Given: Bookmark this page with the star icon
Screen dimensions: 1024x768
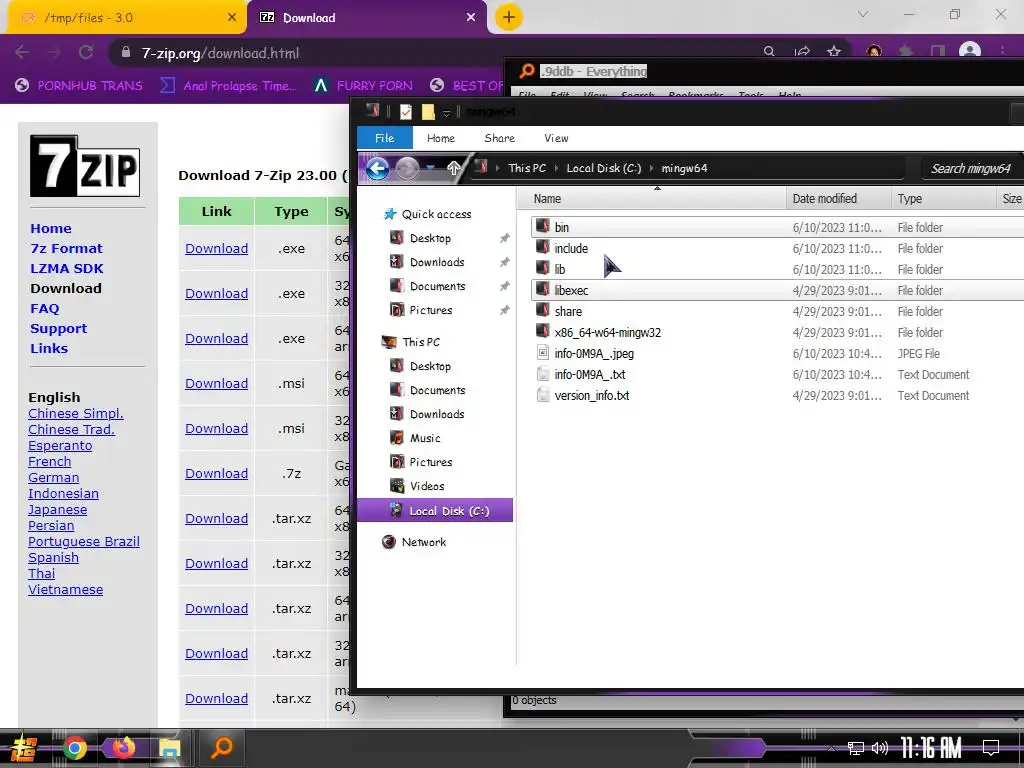Looking at the screenshot, I should click(833, 52).
